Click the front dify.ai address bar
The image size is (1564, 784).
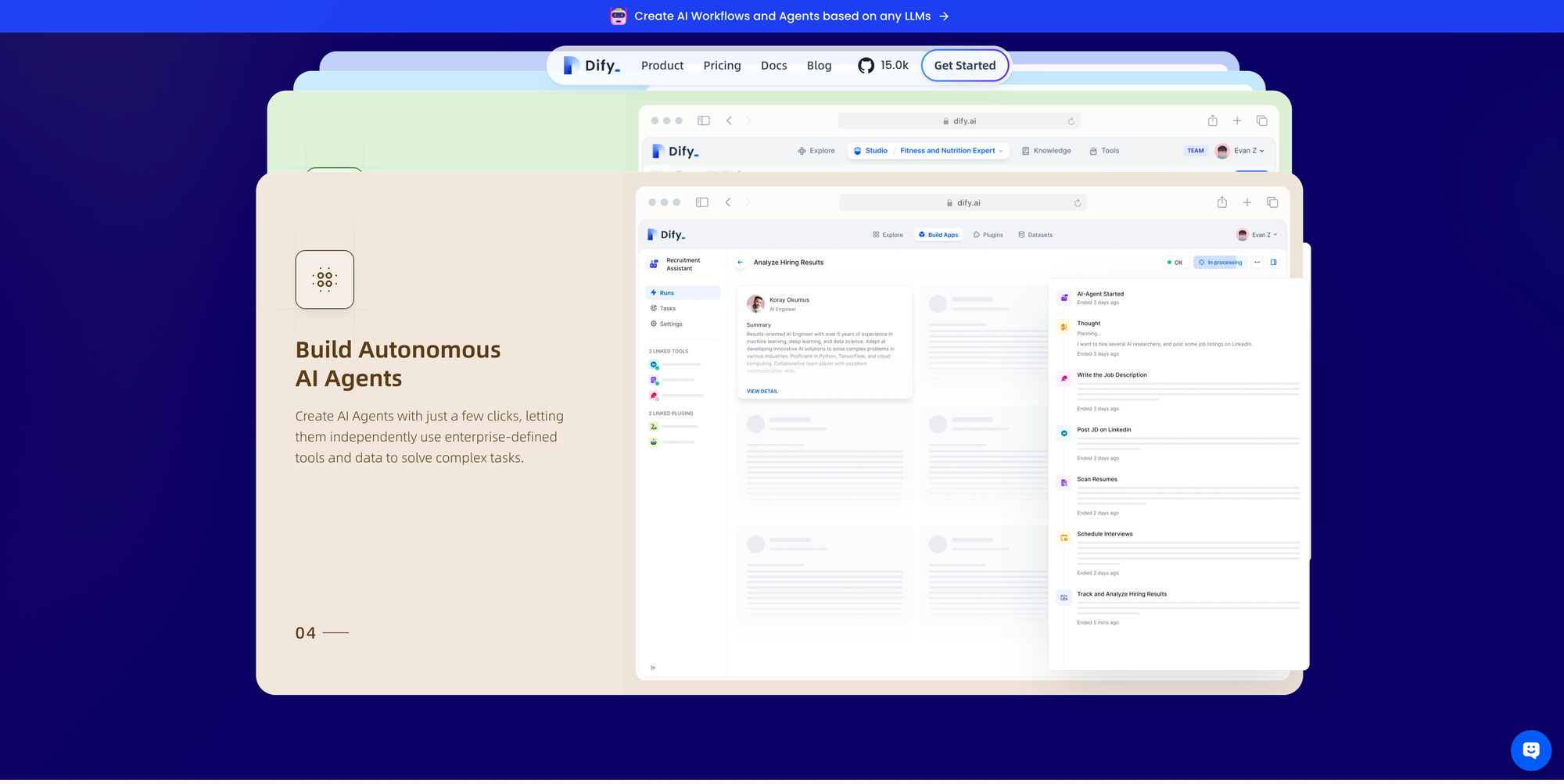963,203
